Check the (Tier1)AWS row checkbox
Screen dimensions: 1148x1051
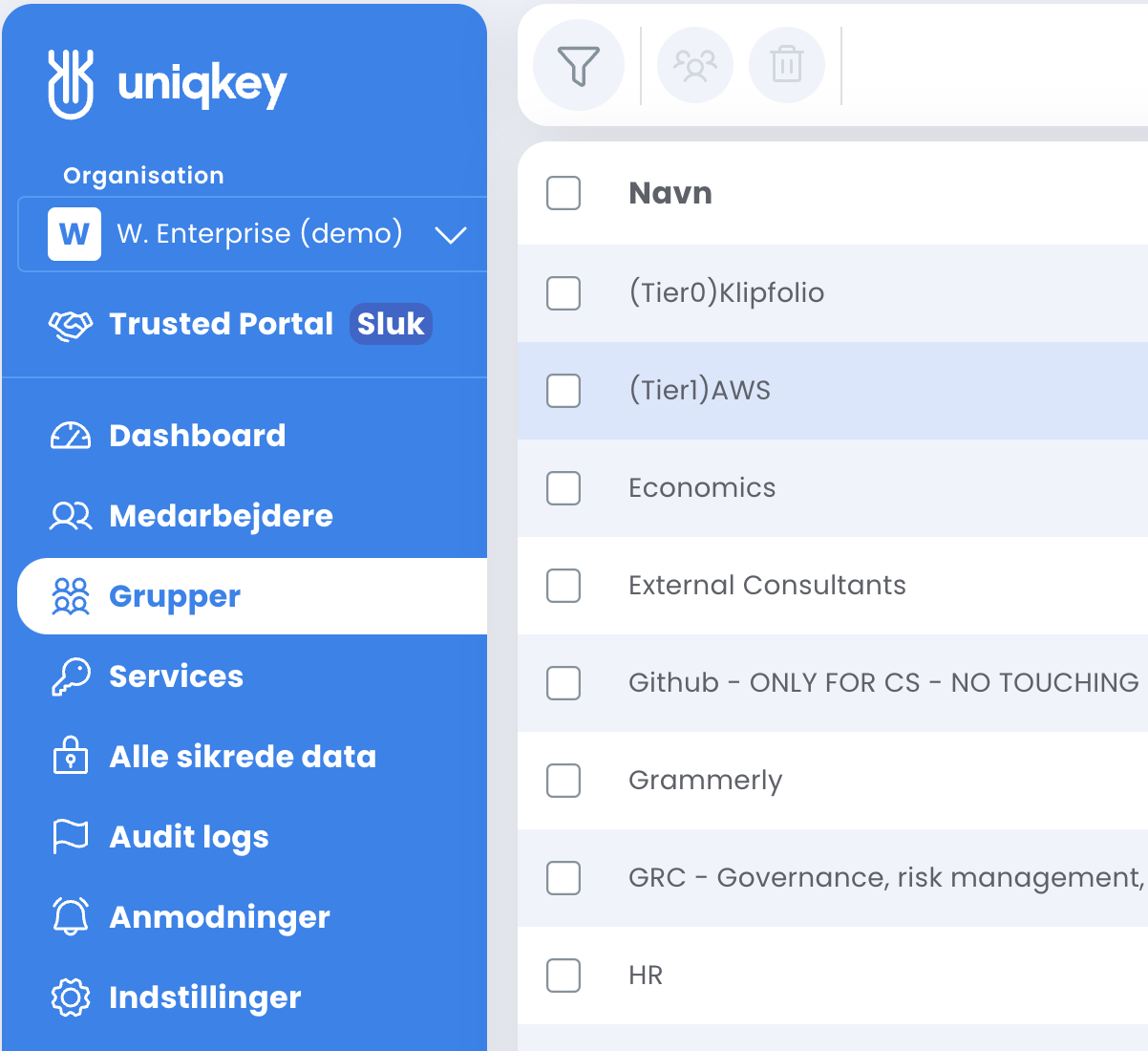[563, 390]
